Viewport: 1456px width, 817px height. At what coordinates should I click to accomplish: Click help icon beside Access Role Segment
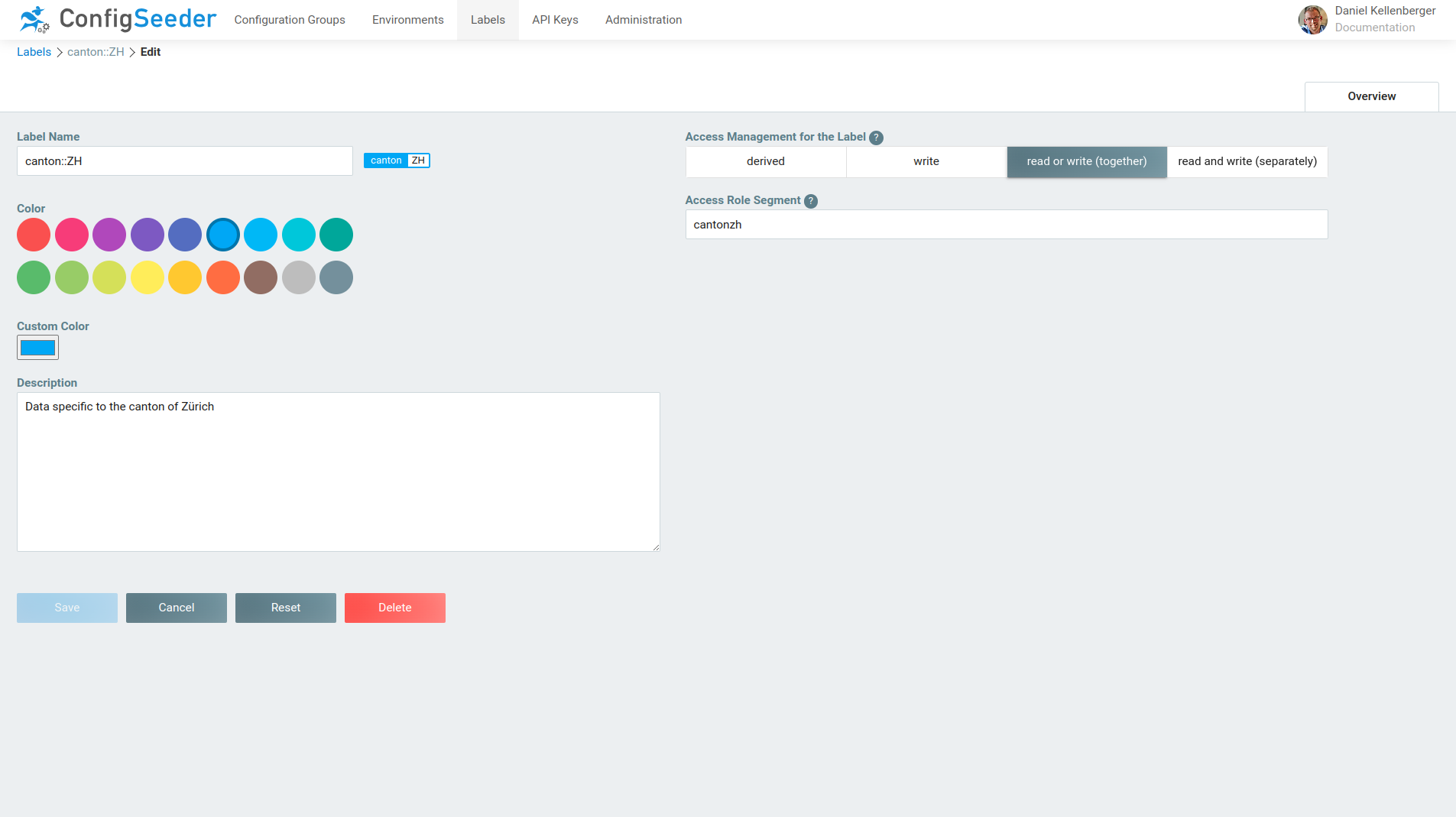811,201
